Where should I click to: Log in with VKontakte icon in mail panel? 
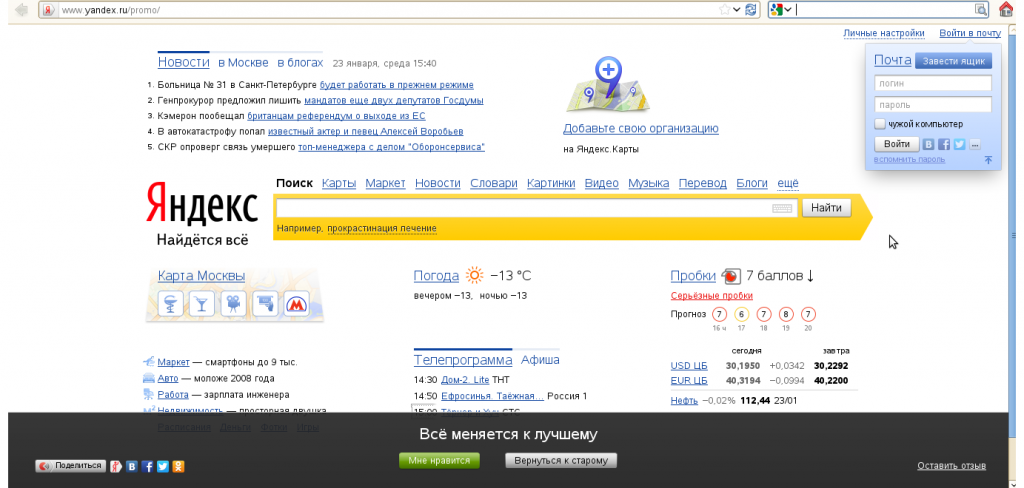click(x=928, y=144)
